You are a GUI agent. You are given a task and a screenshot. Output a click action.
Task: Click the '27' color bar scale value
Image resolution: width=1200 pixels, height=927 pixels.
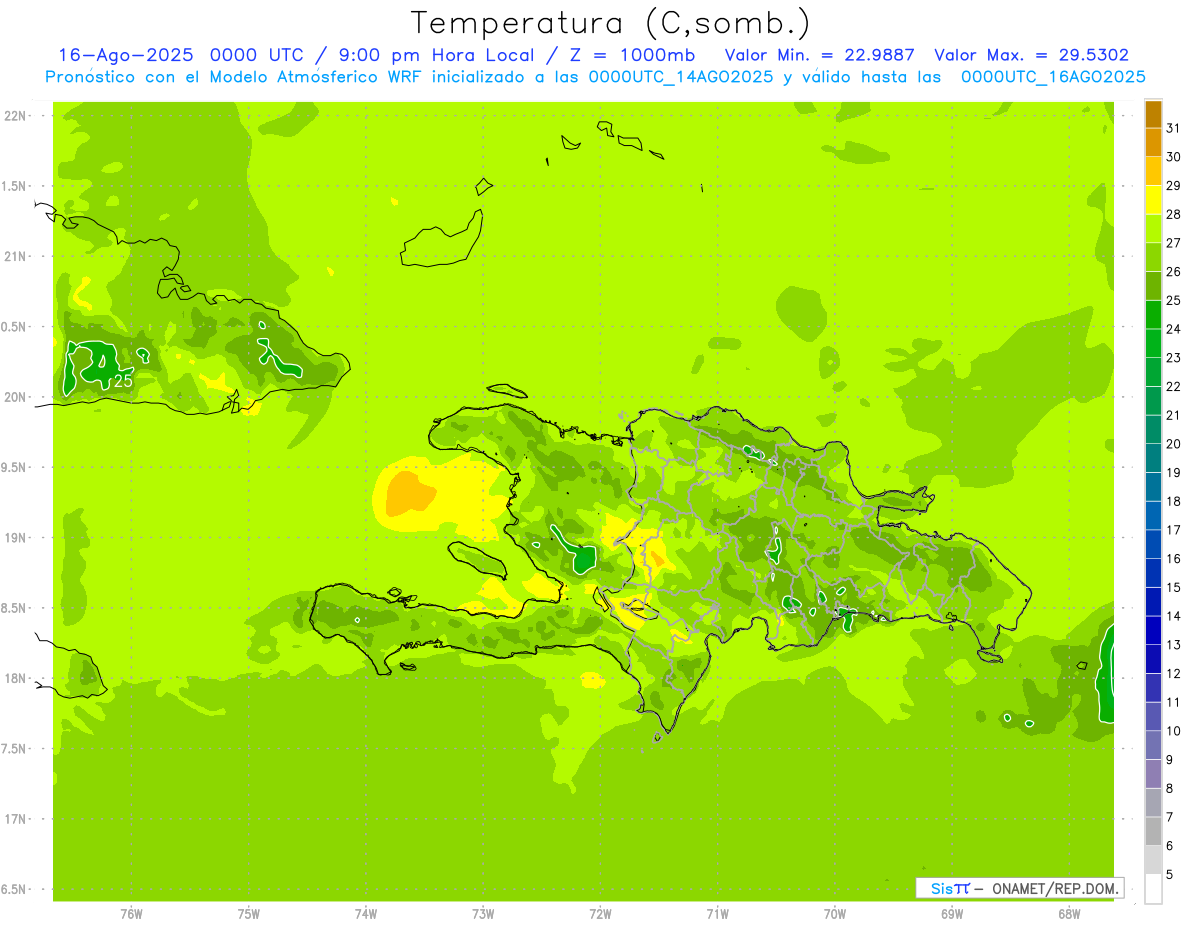coord(1174,243)
